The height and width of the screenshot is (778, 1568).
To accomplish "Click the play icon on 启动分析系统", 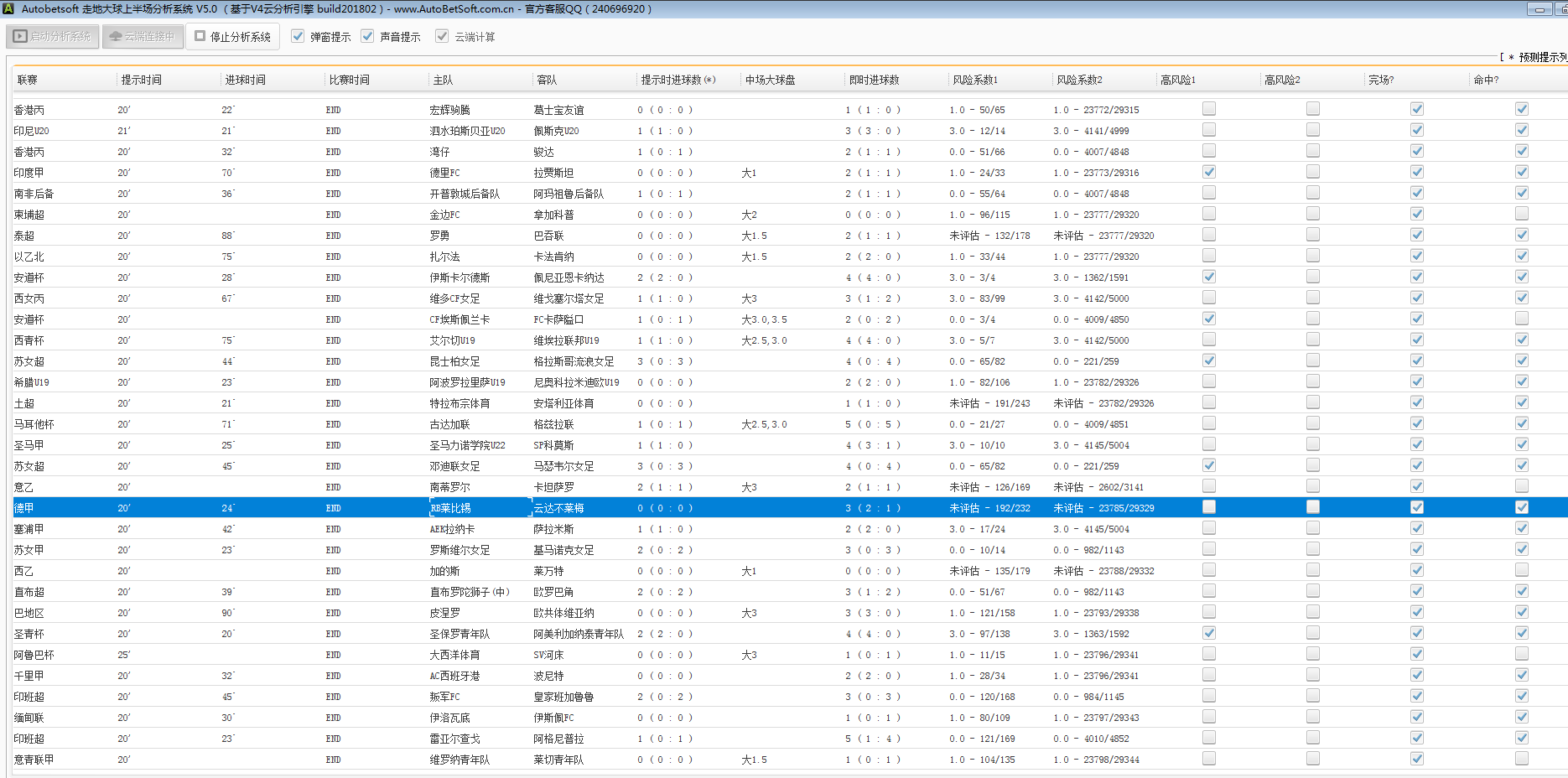I will click(20, 37).
